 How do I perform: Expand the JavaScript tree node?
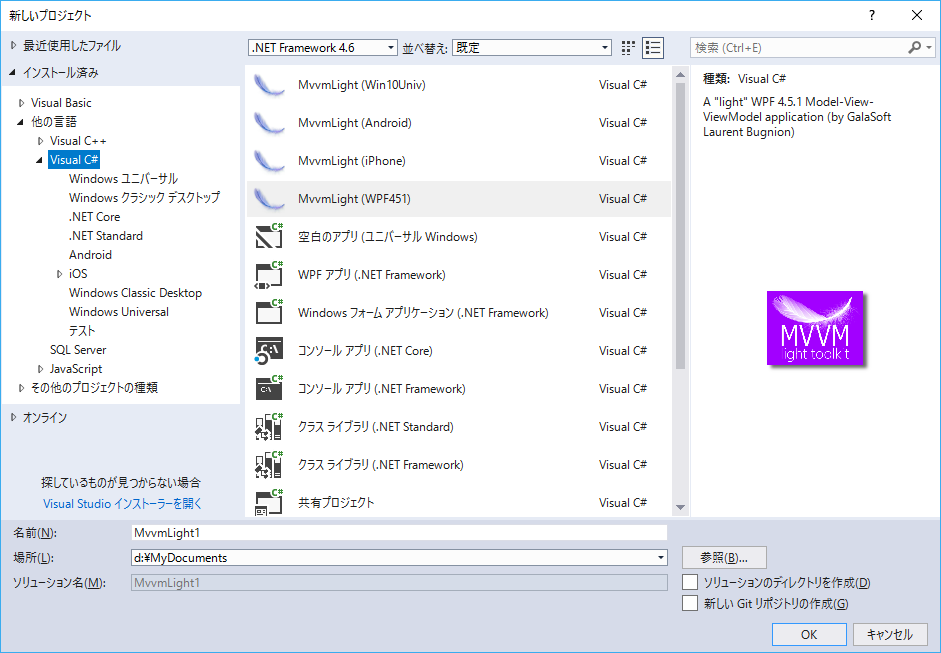click(41, 369)
